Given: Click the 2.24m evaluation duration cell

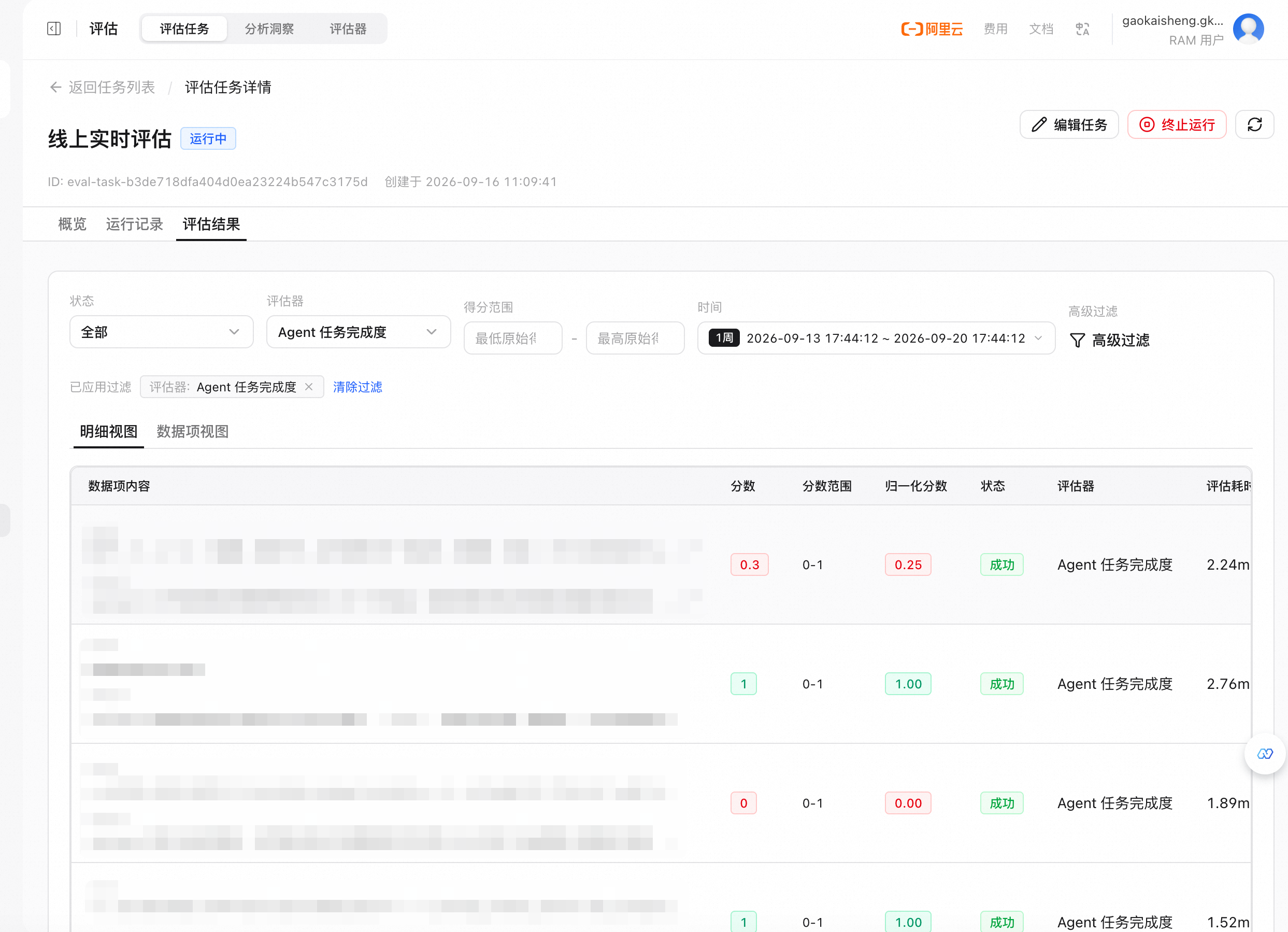Looking at the screenshot, I should (x=1228, y=564).
